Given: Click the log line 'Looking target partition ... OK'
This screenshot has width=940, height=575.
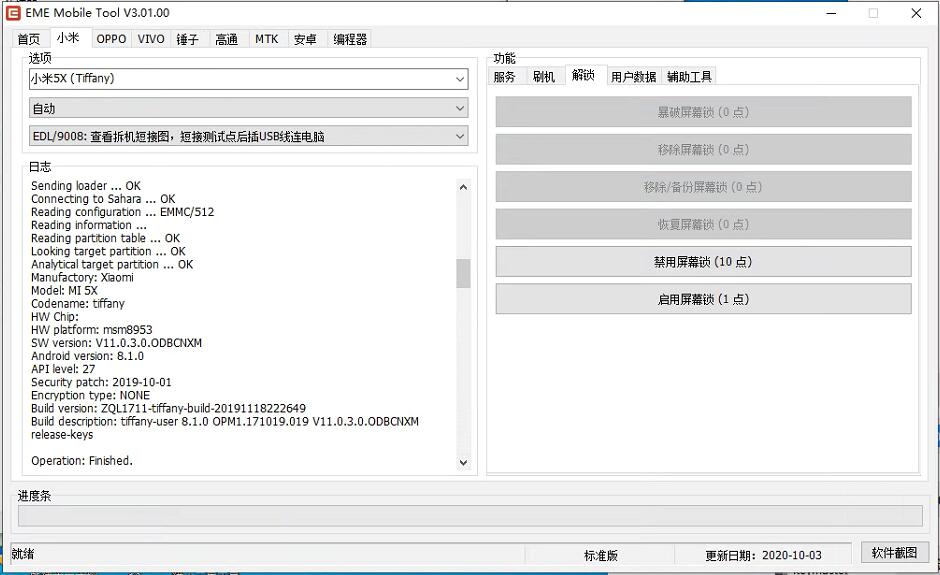Looking at the screenshot, I should point(109,251).
